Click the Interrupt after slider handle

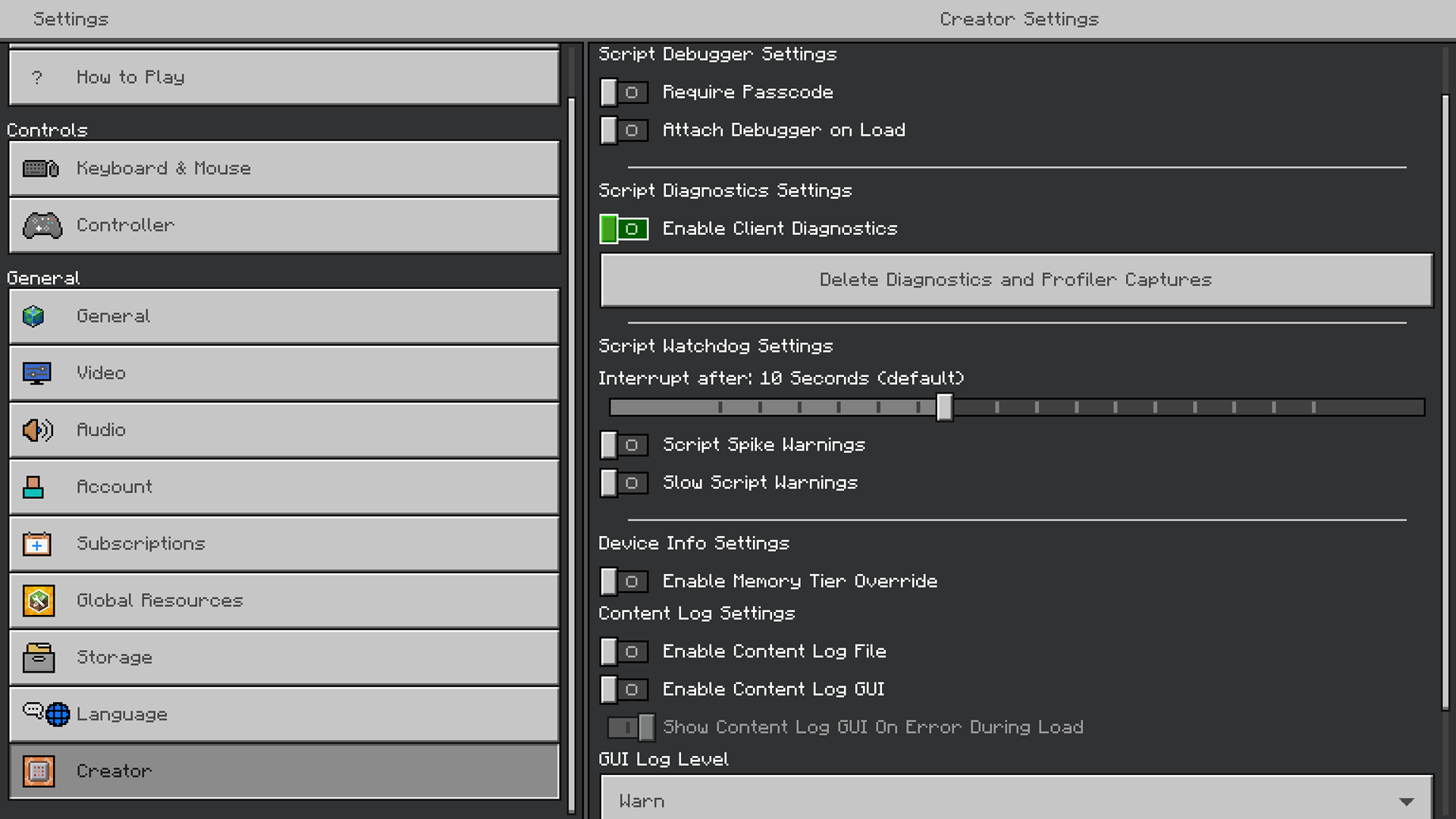(x=944, y=407)
